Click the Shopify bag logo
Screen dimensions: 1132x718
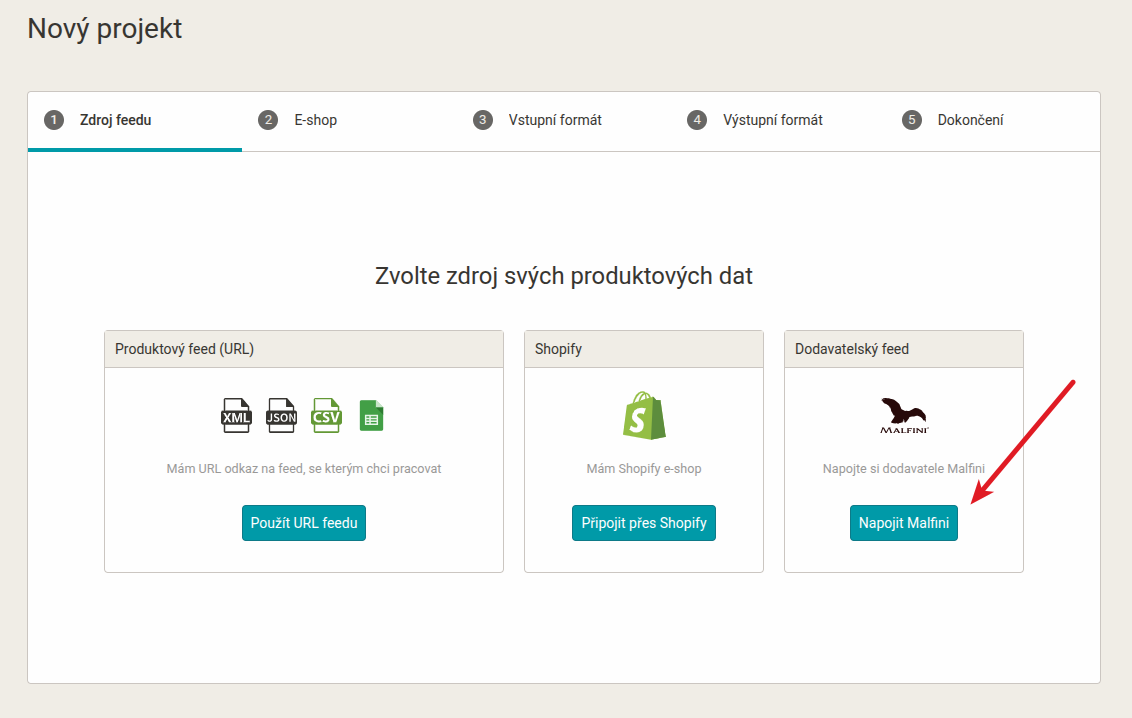point(644,416)
